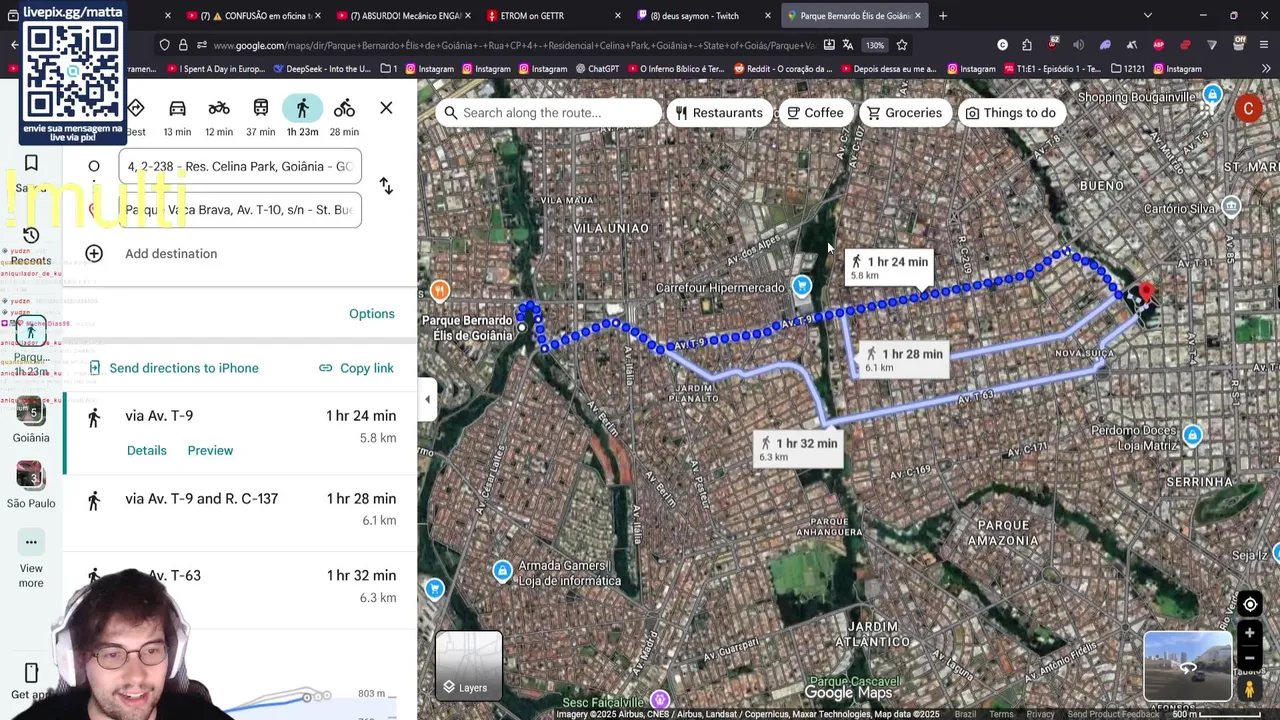Open São Paulo recent item in sidebar

pos(31,486)
